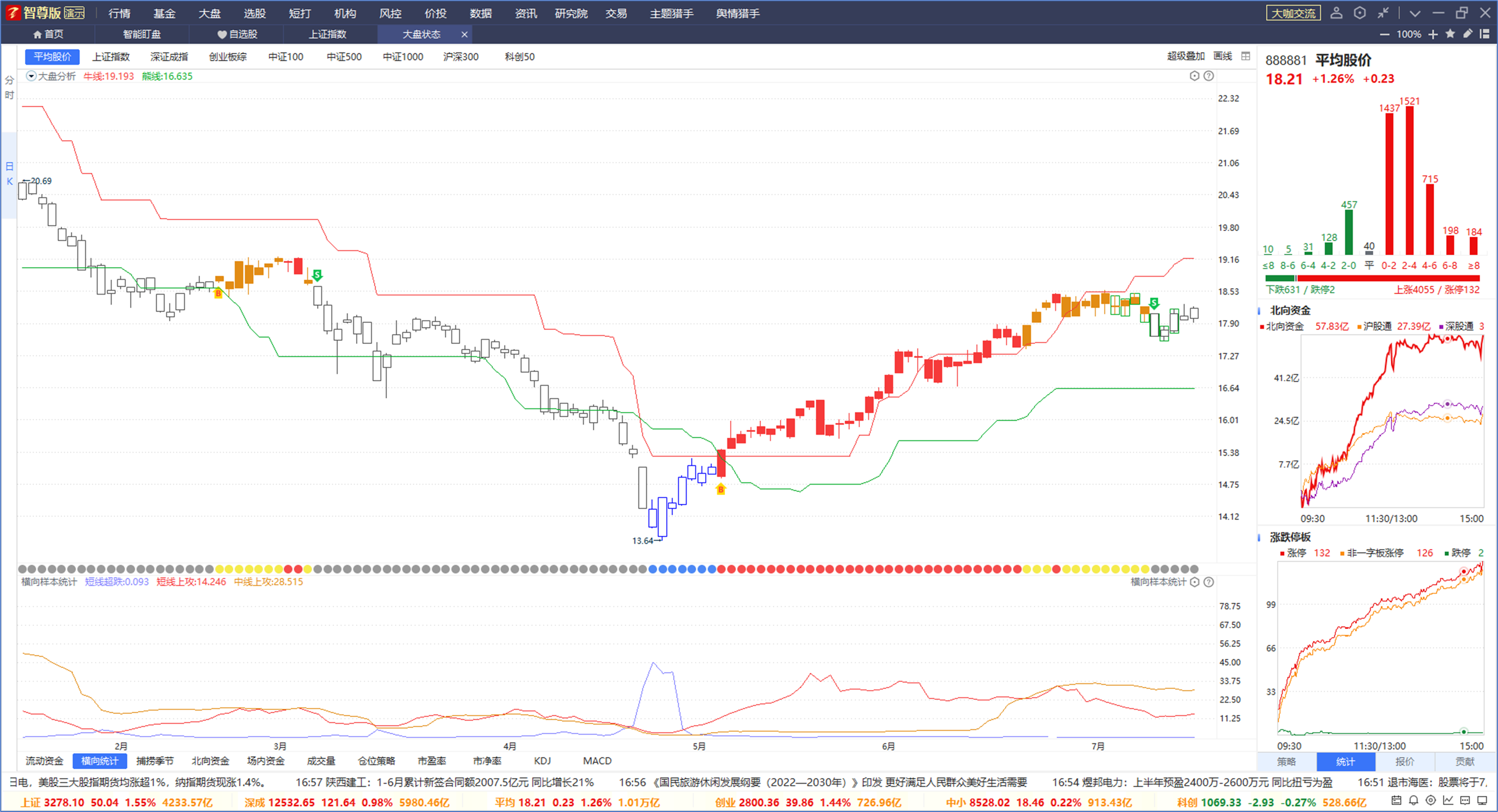The width and height of the screenshot is (1498, 812).
Task: Switch to 分时 intraday view
Action: [9, 87]
